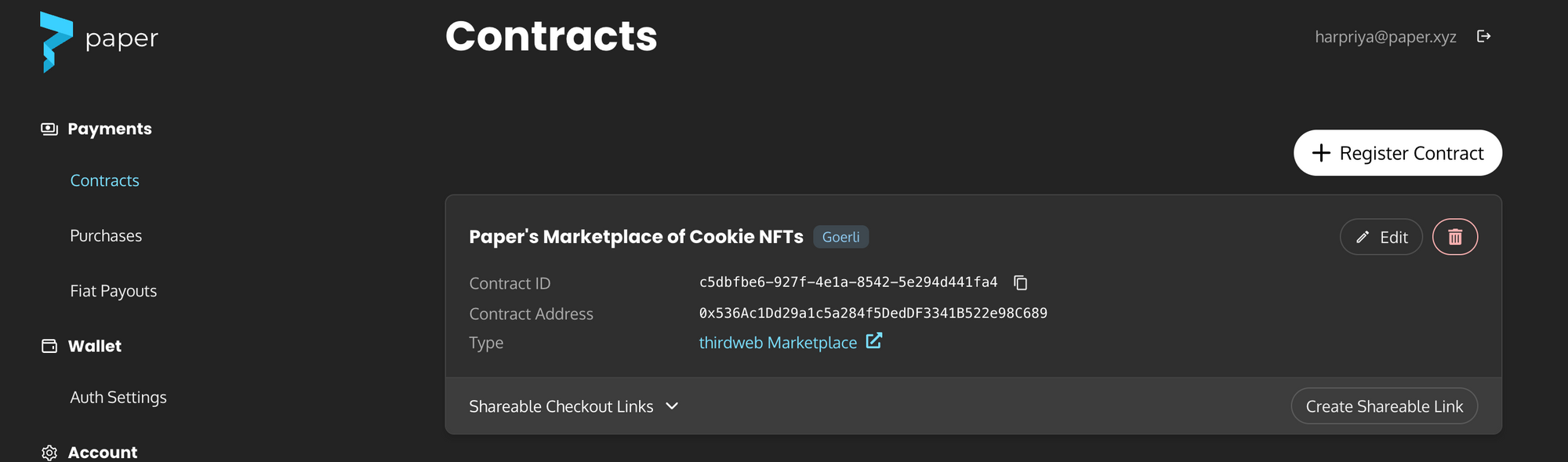The width and height of the screenshot is (1568, 462).
Task: Edit the contract using the pencil icon
Action: point(1362,236)
